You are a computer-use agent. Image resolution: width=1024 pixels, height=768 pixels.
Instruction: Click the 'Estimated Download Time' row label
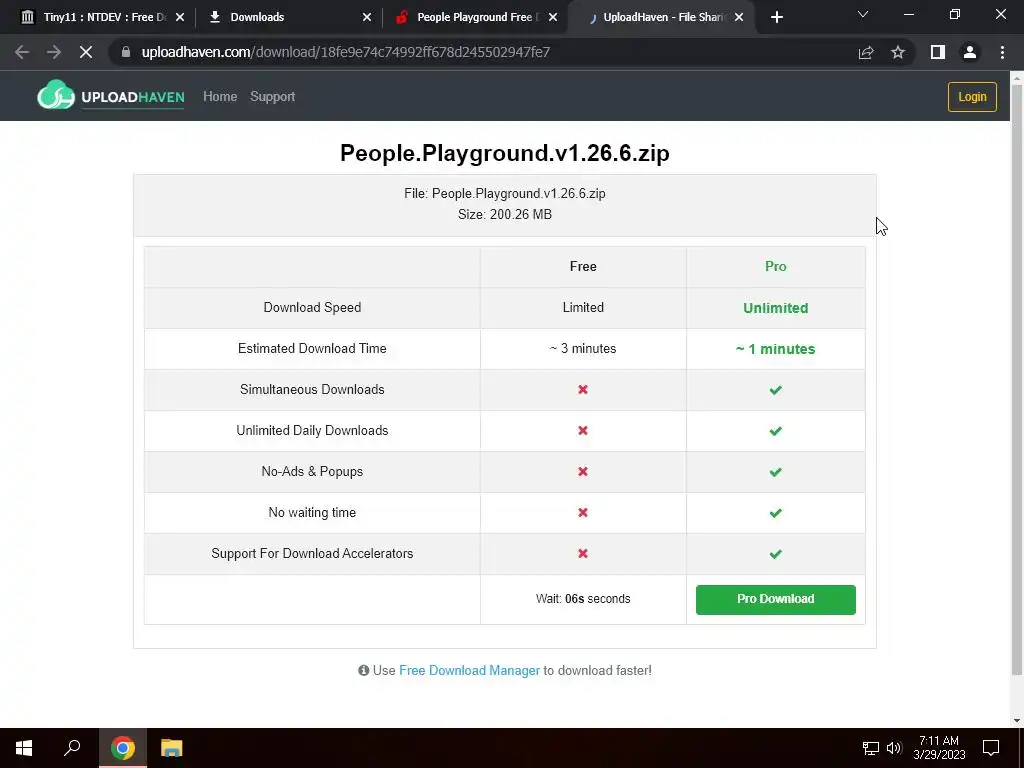pyautogui.click(x=312, y=349)
